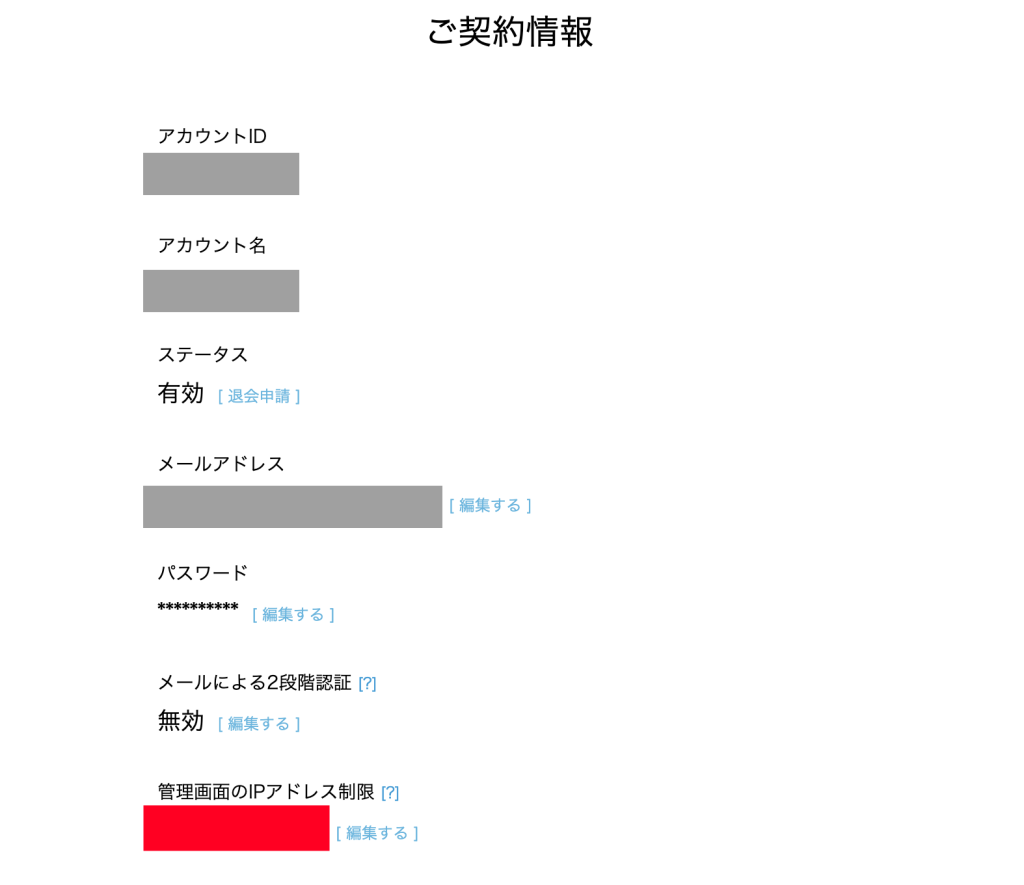
Task: Click the 管理画面のIPアドレス制限 label text
Action: coord(265,791)
